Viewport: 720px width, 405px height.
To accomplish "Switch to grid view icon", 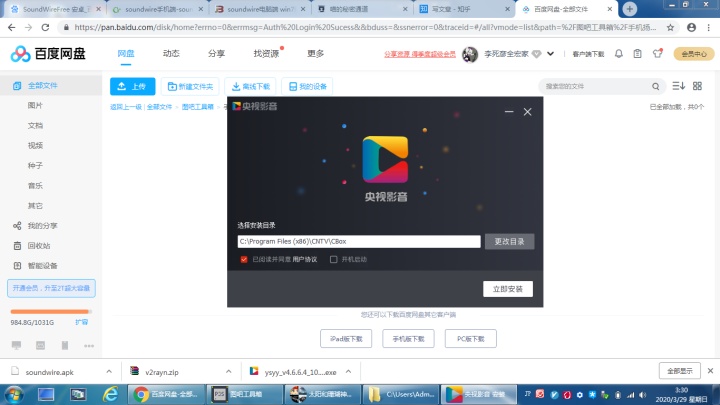I will pos(698,86).
